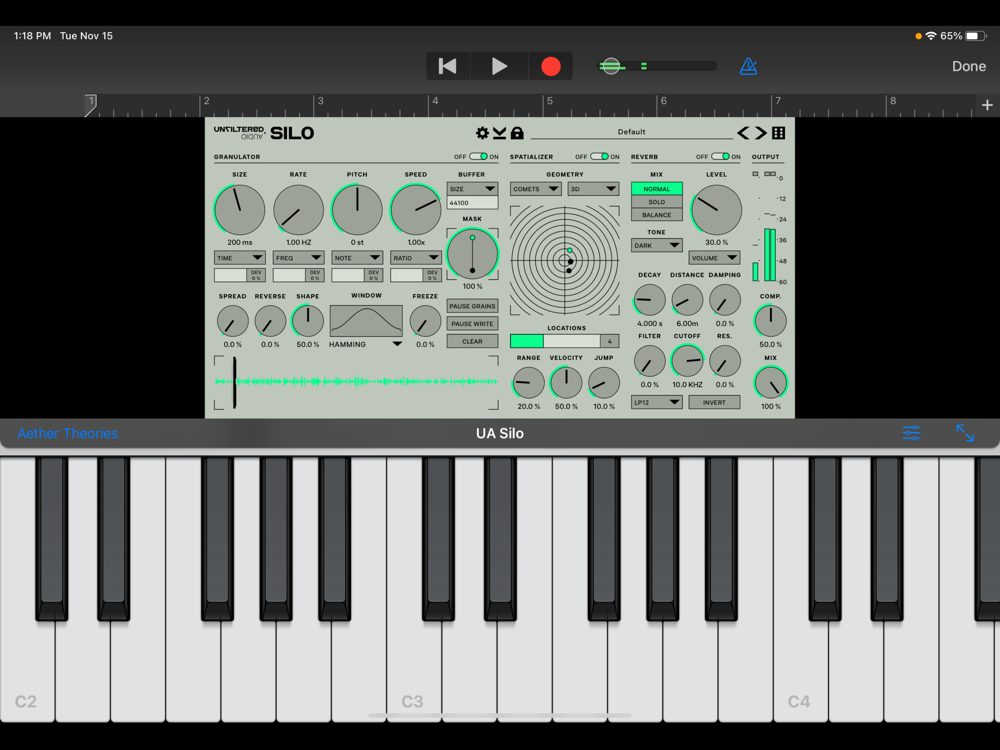Screen dimensions: 1000x750
Task: Click the output MIX knob
Action: pos(770,383)
